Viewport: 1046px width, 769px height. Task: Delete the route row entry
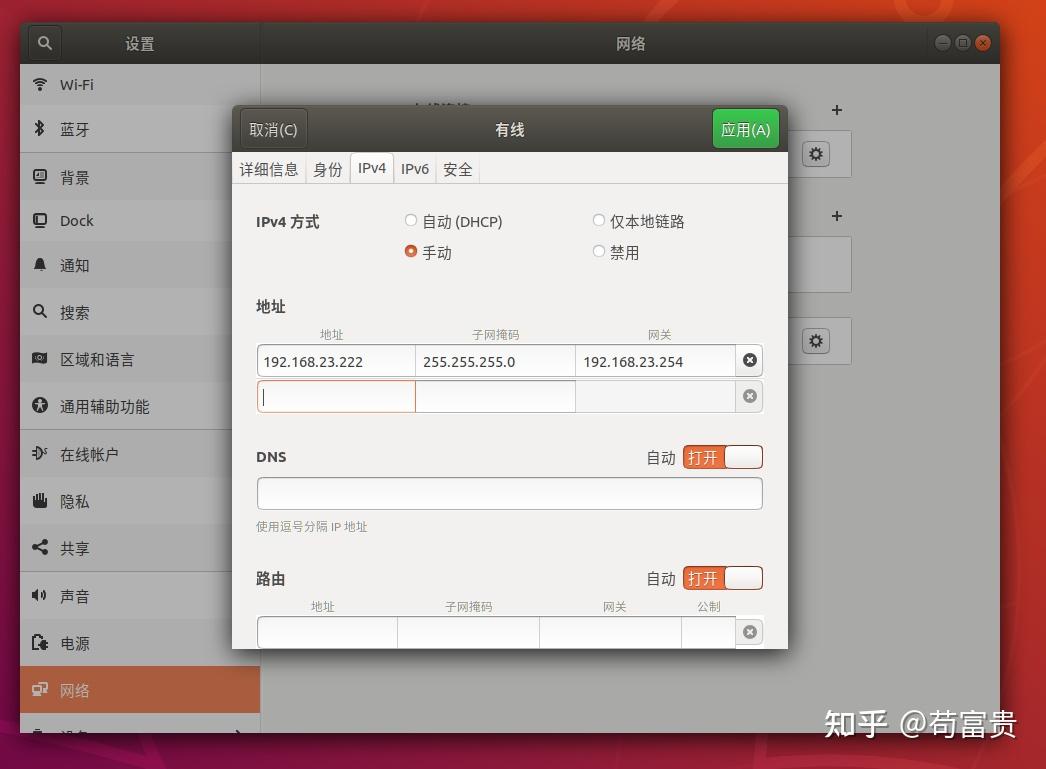coord(749,632)
